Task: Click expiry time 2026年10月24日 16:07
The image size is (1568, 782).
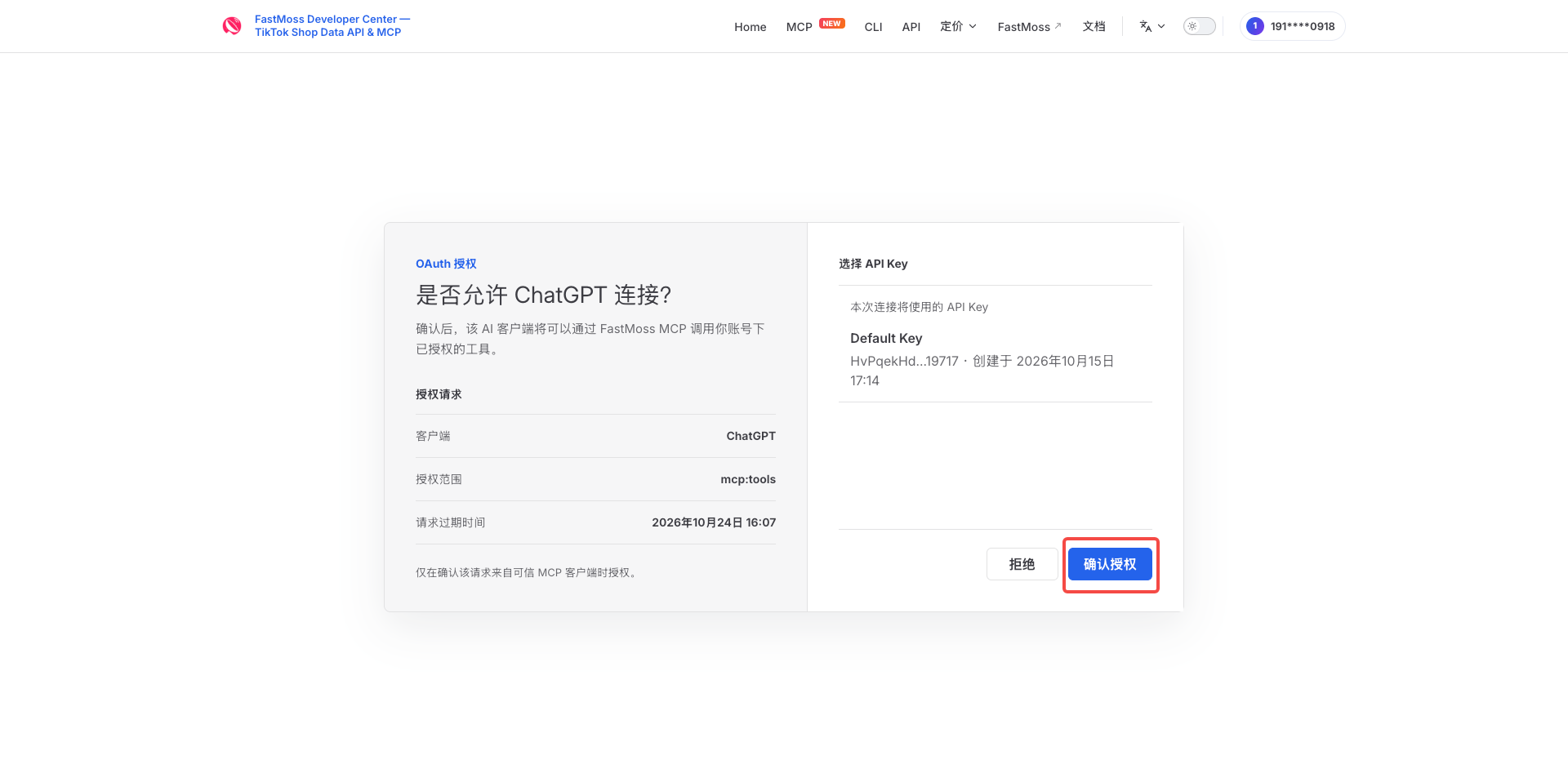Action: tap(714, 522)
